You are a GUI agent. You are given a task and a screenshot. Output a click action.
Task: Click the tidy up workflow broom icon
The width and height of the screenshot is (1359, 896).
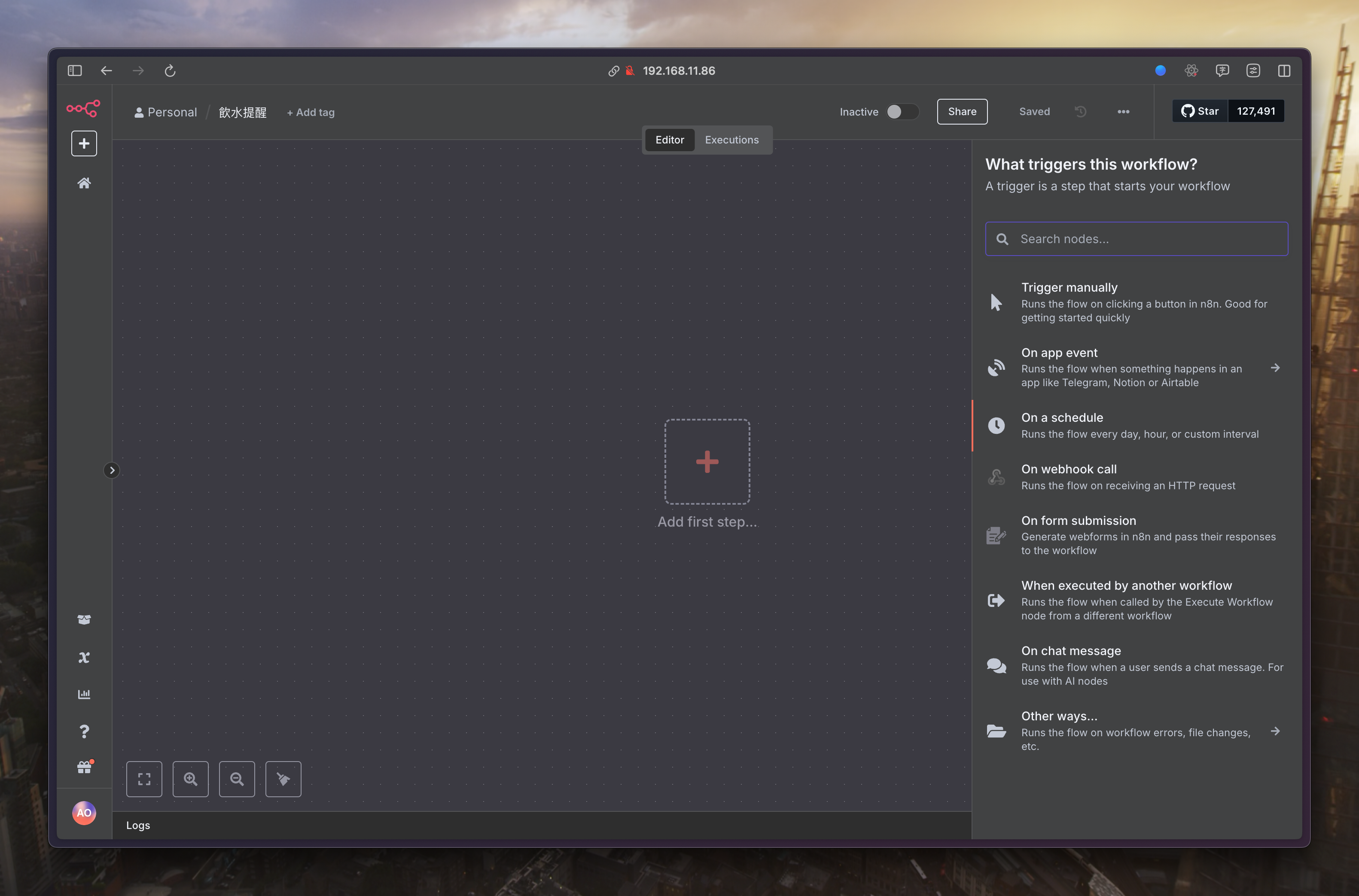[283, 779]
